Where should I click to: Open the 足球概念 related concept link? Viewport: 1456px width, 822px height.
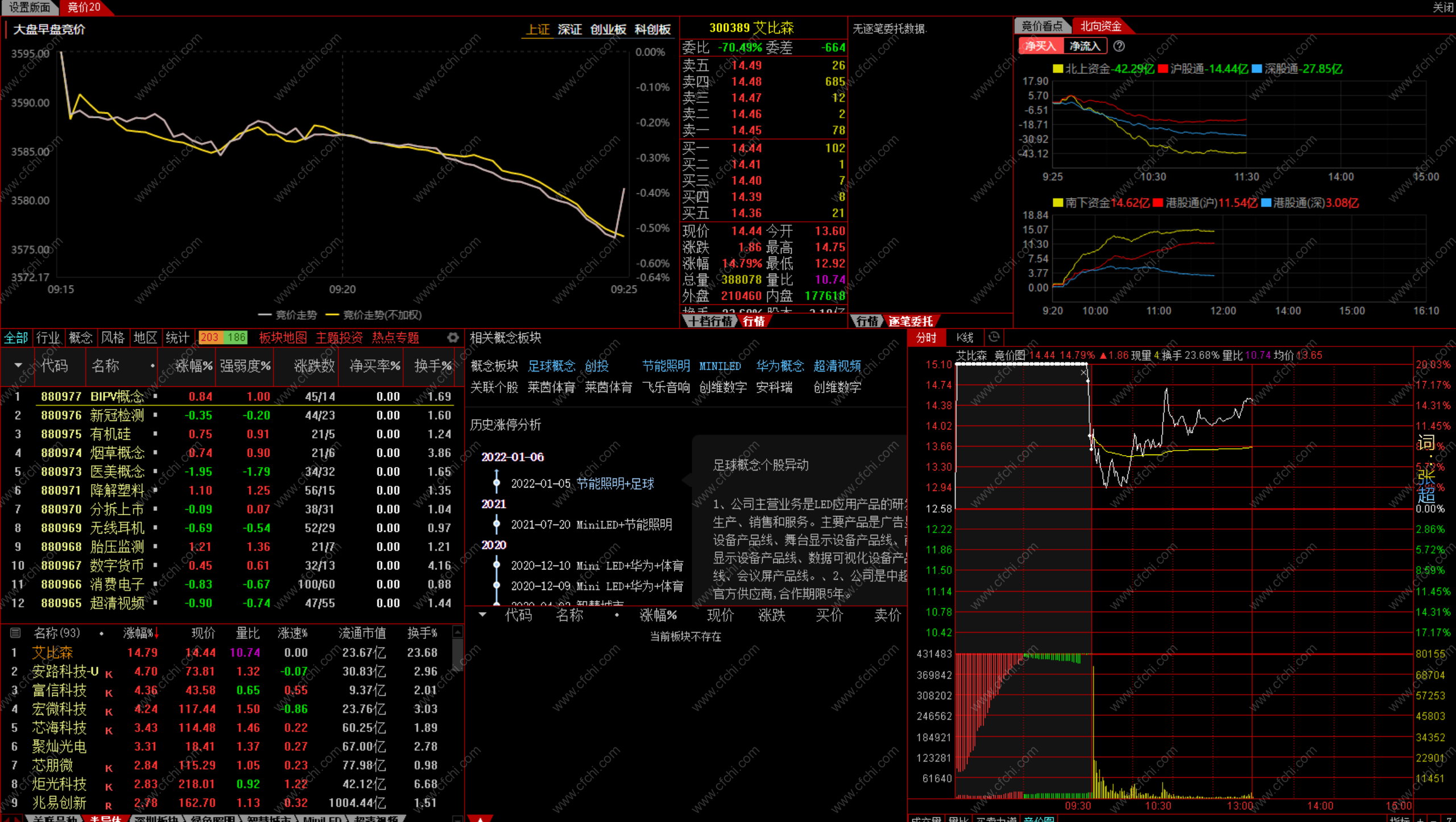pyautogui.click(x=551, y=366)
